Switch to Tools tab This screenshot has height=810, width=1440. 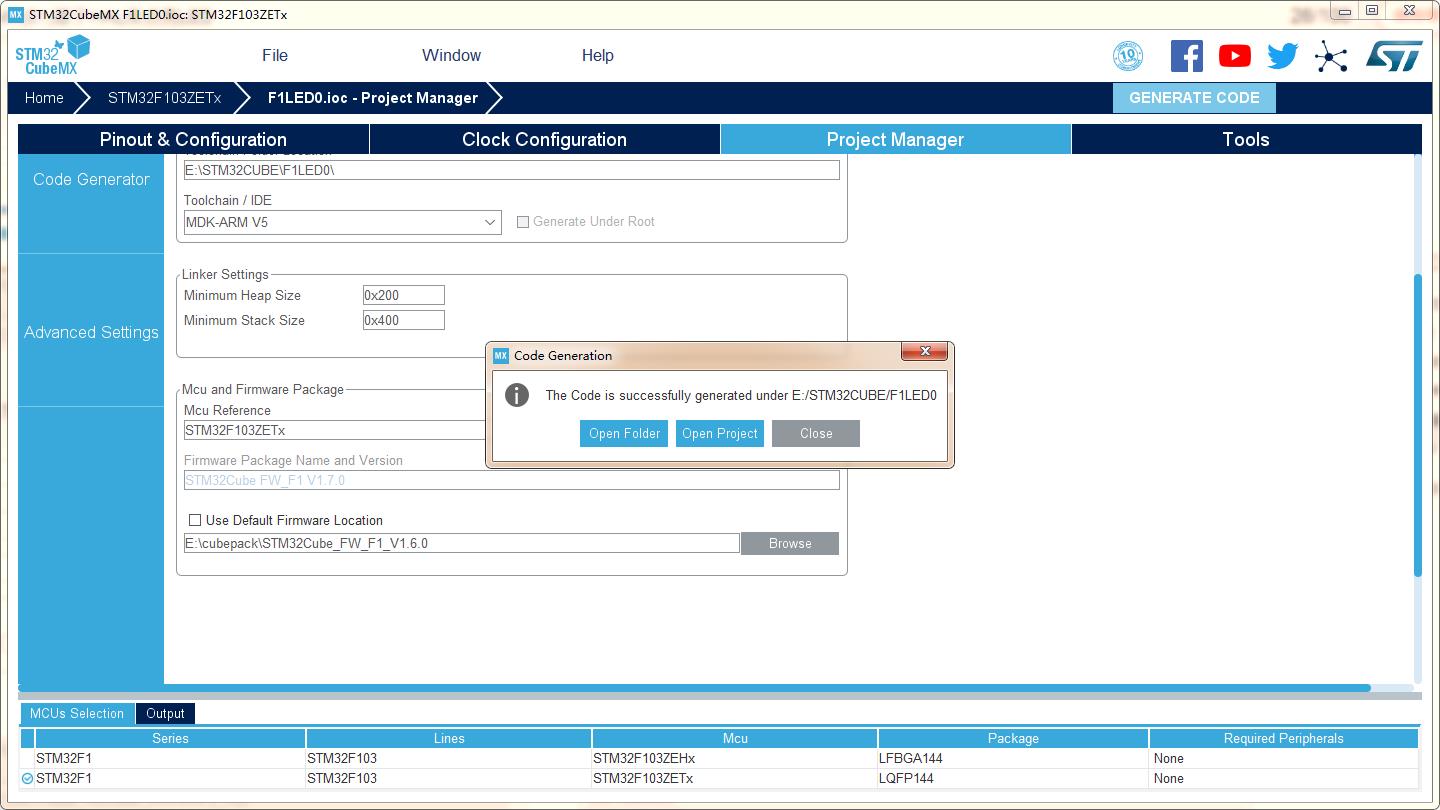(x=1246, y=139)
